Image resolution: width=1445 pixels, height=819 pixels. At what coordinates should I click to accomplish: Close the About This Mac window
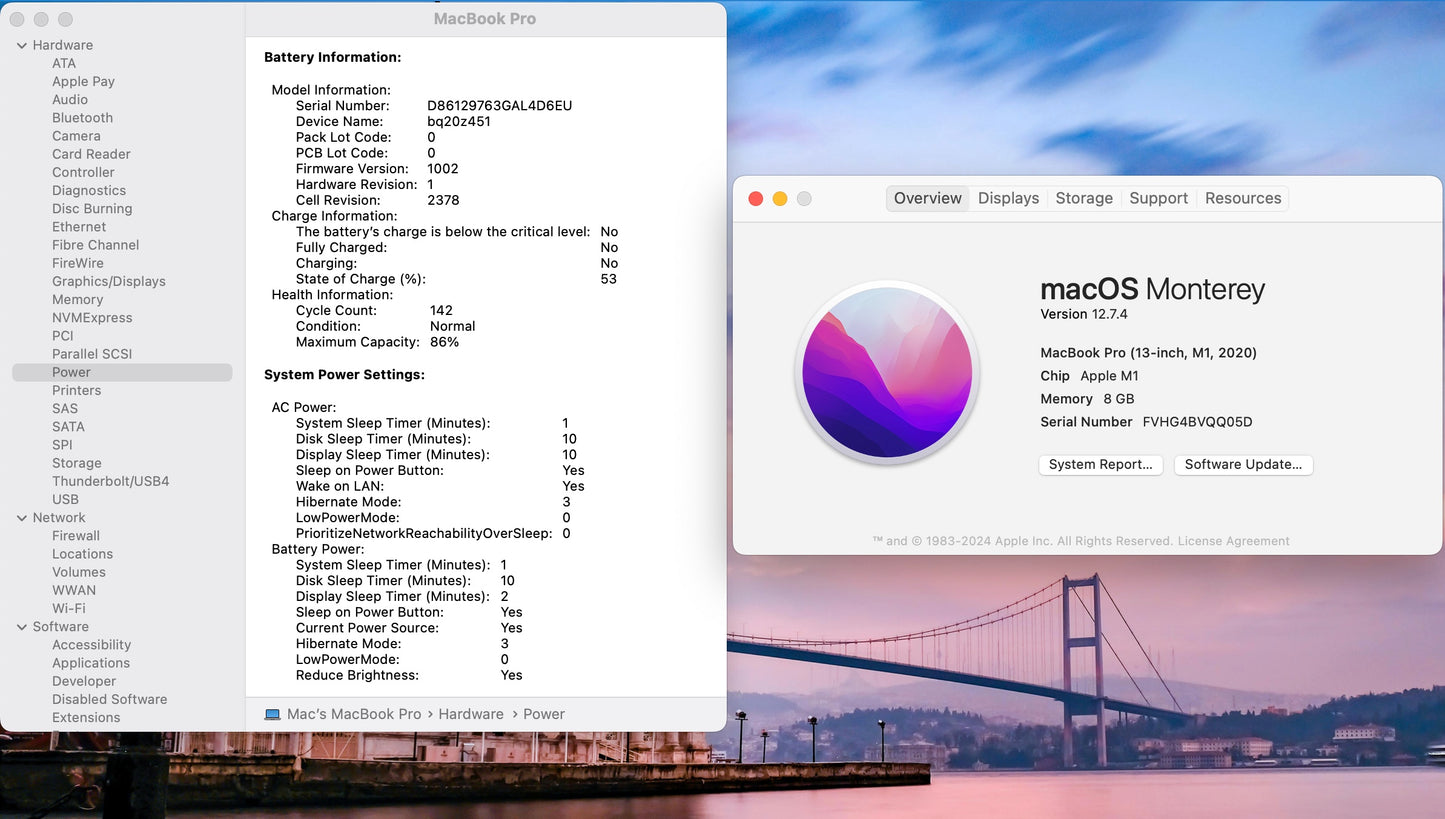[x=756, y=199]
